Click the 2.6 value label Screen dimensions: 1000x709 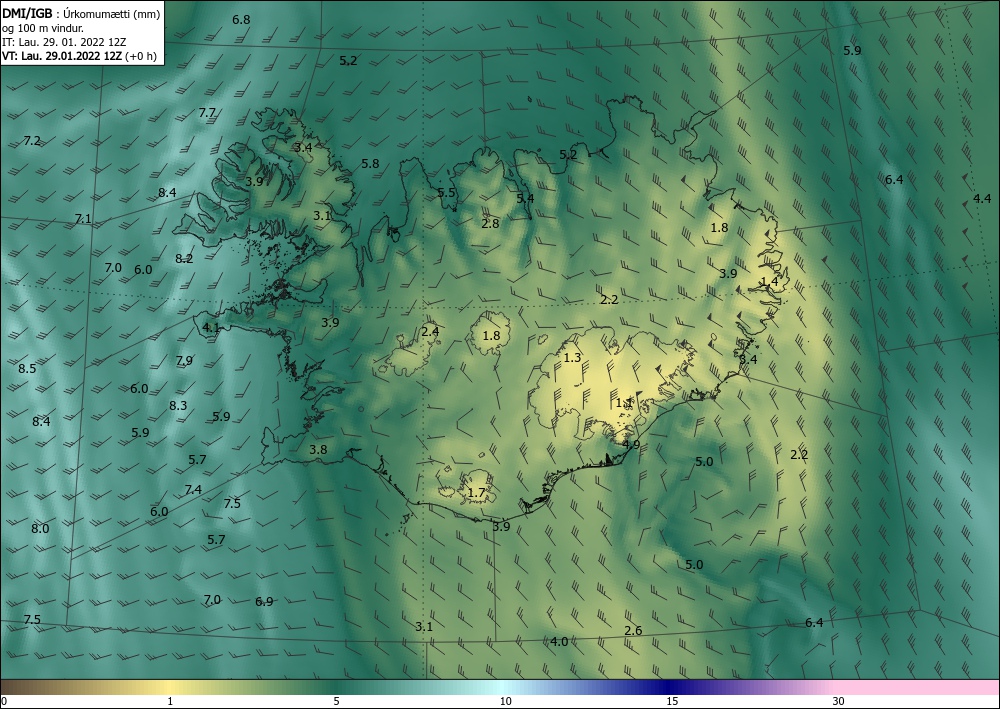pos(633,631)
